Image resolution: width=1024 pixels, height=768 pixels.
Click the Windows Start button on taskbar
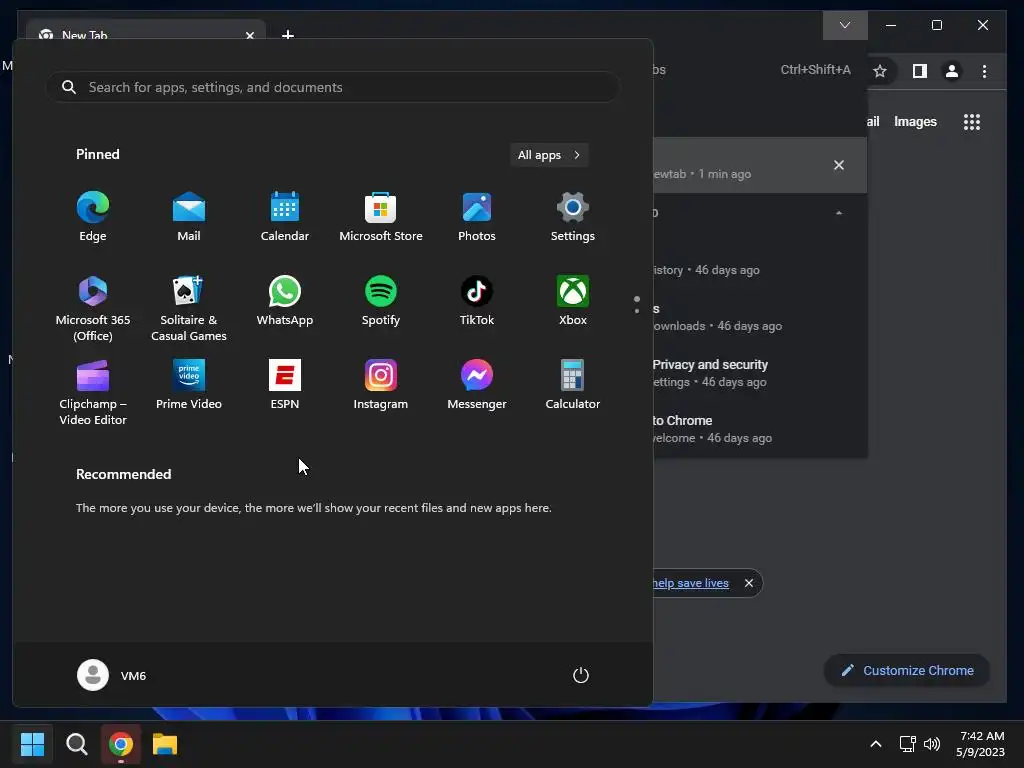(x=32, y=744)
